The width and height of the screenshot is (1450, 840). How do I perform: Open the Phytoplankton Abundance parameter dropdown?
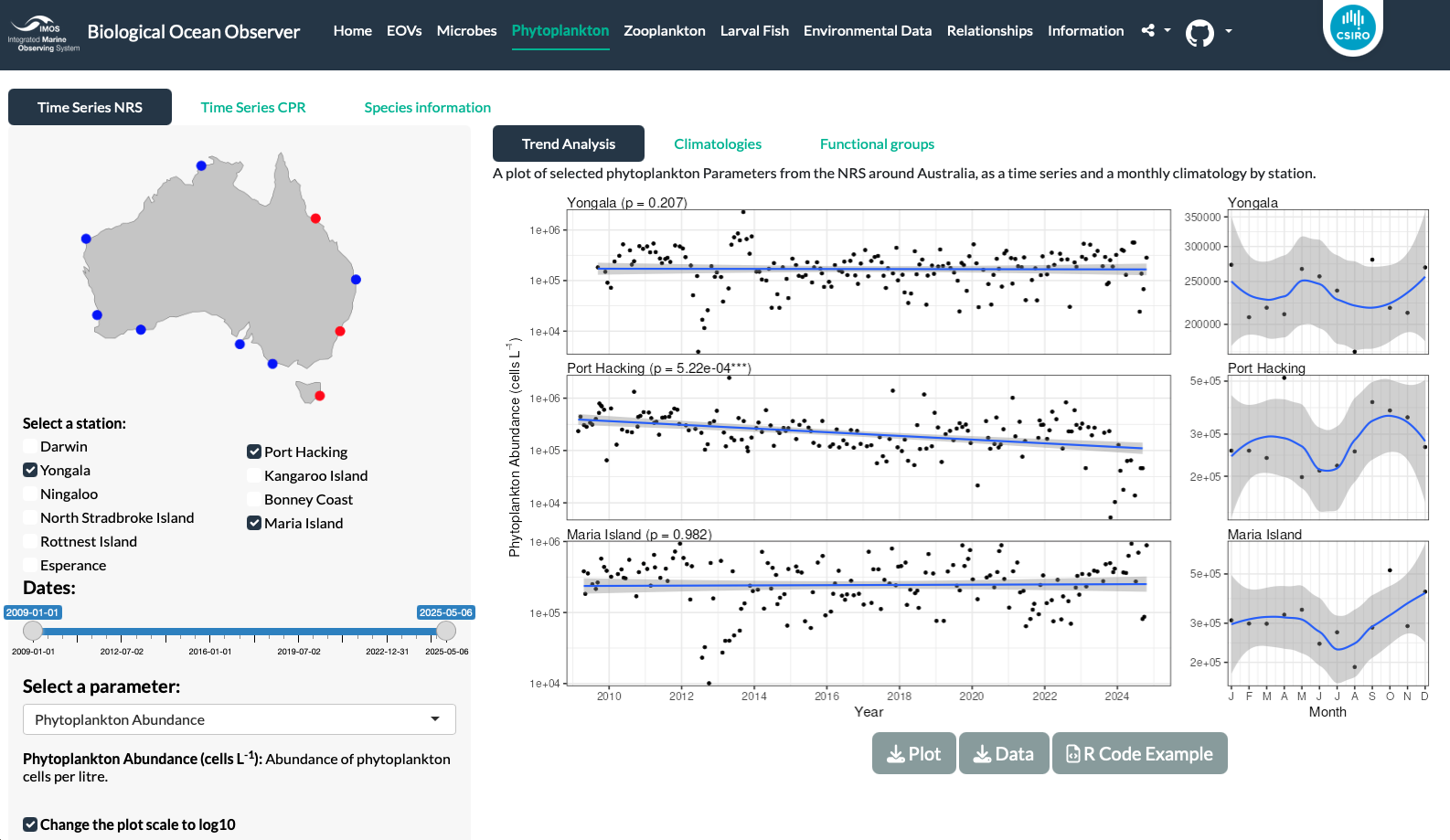click(x=240, y=719)
